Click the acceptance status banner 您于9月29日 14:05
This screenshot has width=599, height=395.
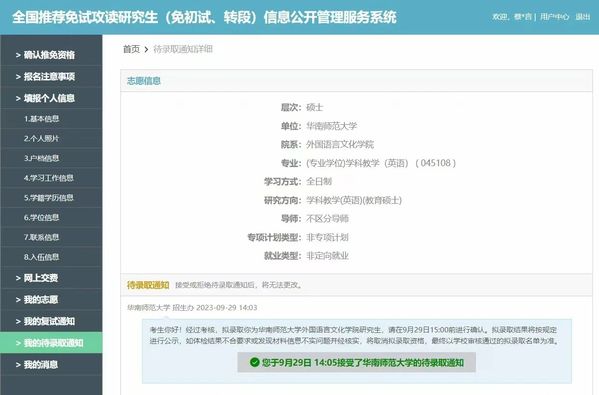[356, 362]
